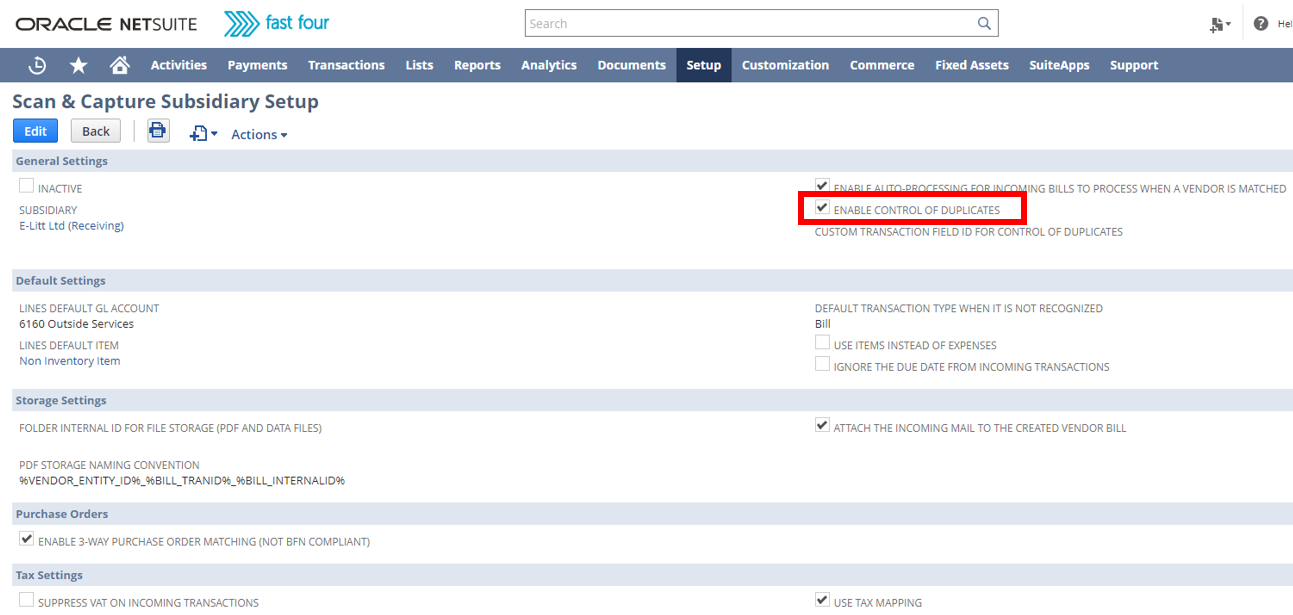Open the SuiteApps menu
The image size is (1293, 615).
(x=1059, y=65)
